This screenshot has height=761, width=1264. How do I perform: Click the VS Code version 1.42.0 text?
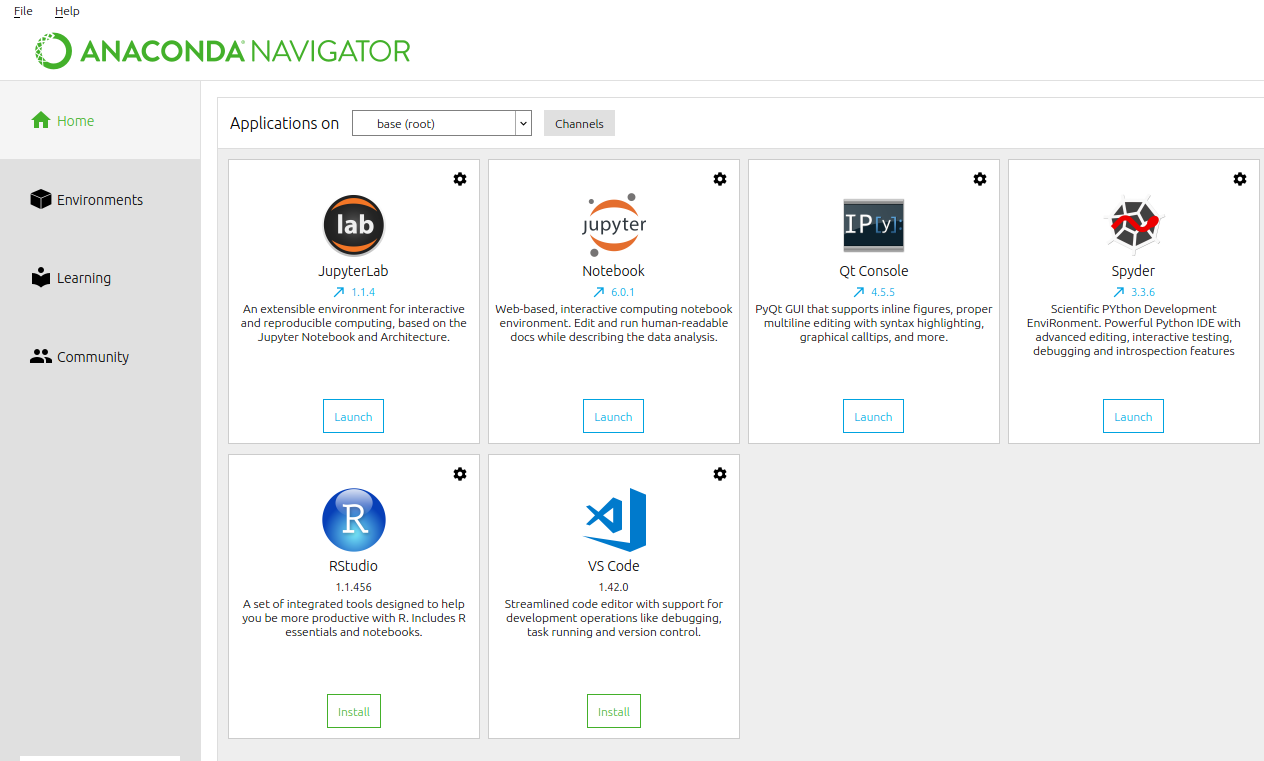point(614,587)
